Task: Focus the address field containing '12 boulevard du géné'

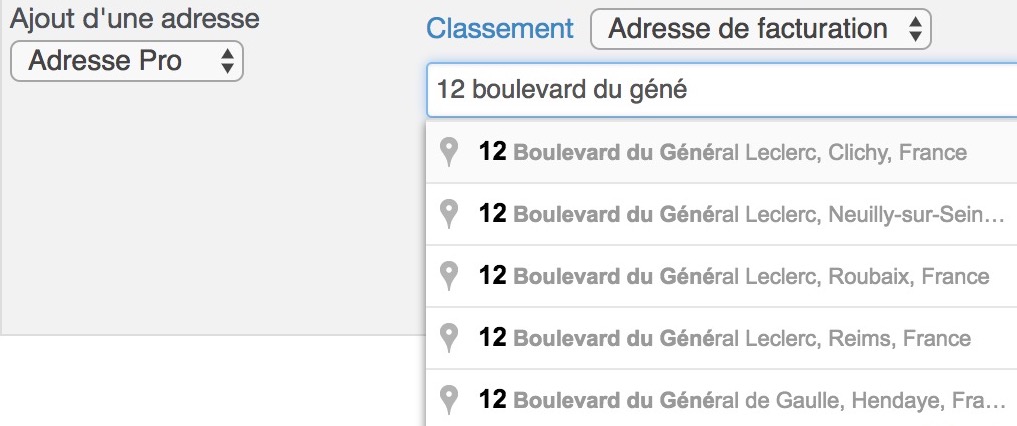Action: (721, 90)
